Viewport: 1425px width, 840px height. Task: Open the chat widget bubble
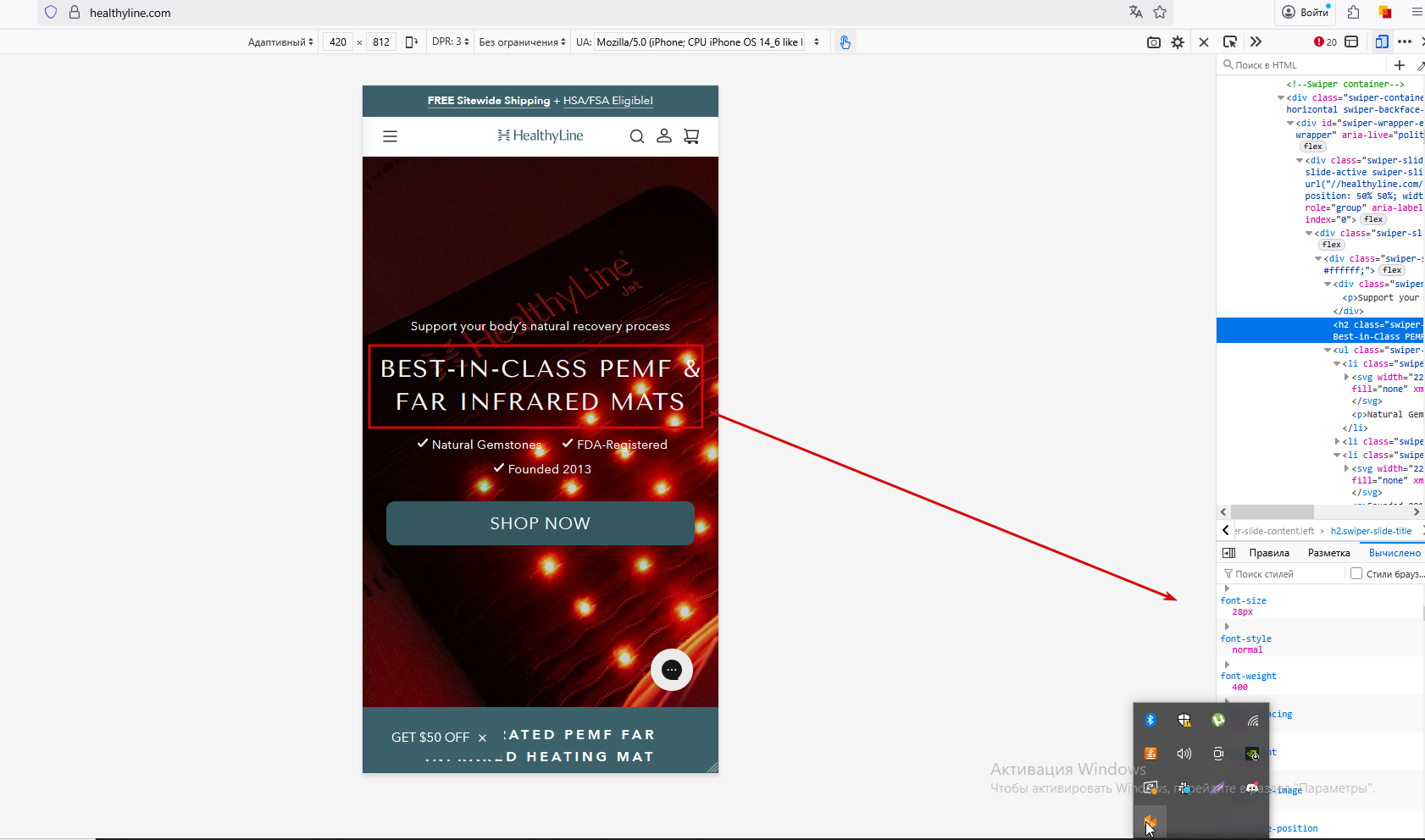coord(672,670)
